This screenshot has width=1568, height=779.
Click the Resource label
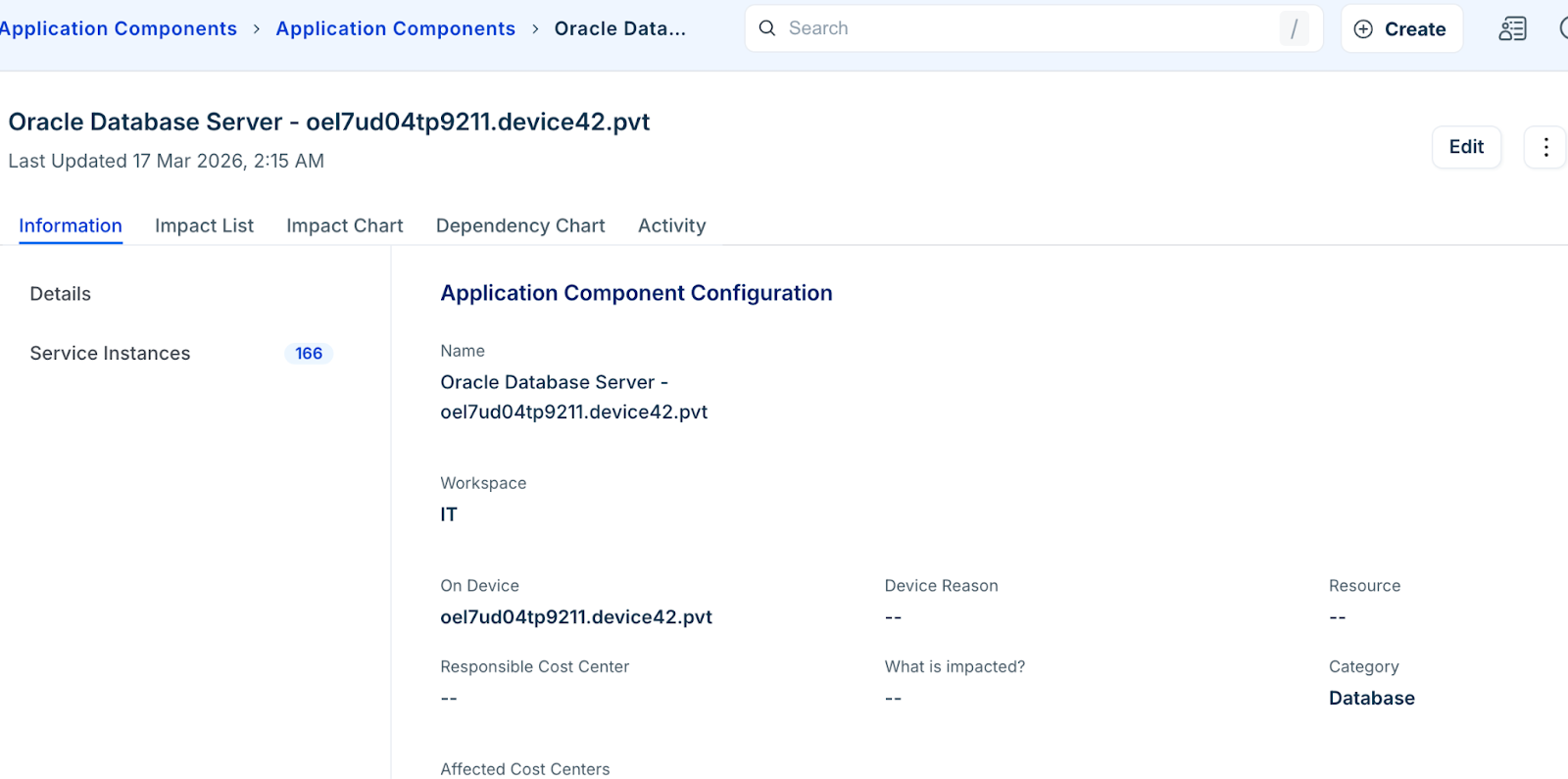[1365, 586]
